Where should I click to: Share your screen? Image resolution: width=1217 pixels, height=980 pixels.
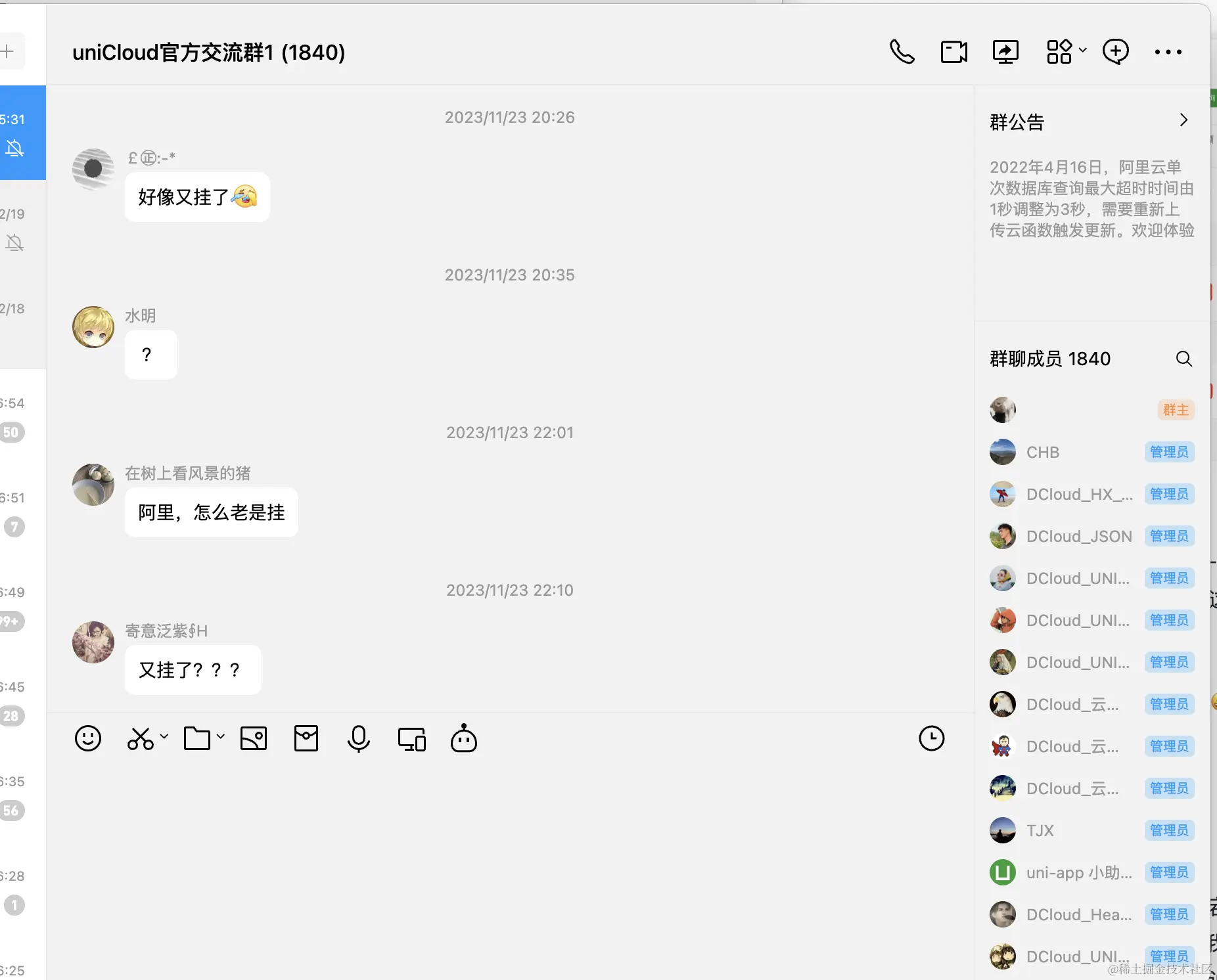click(1006, 51)
